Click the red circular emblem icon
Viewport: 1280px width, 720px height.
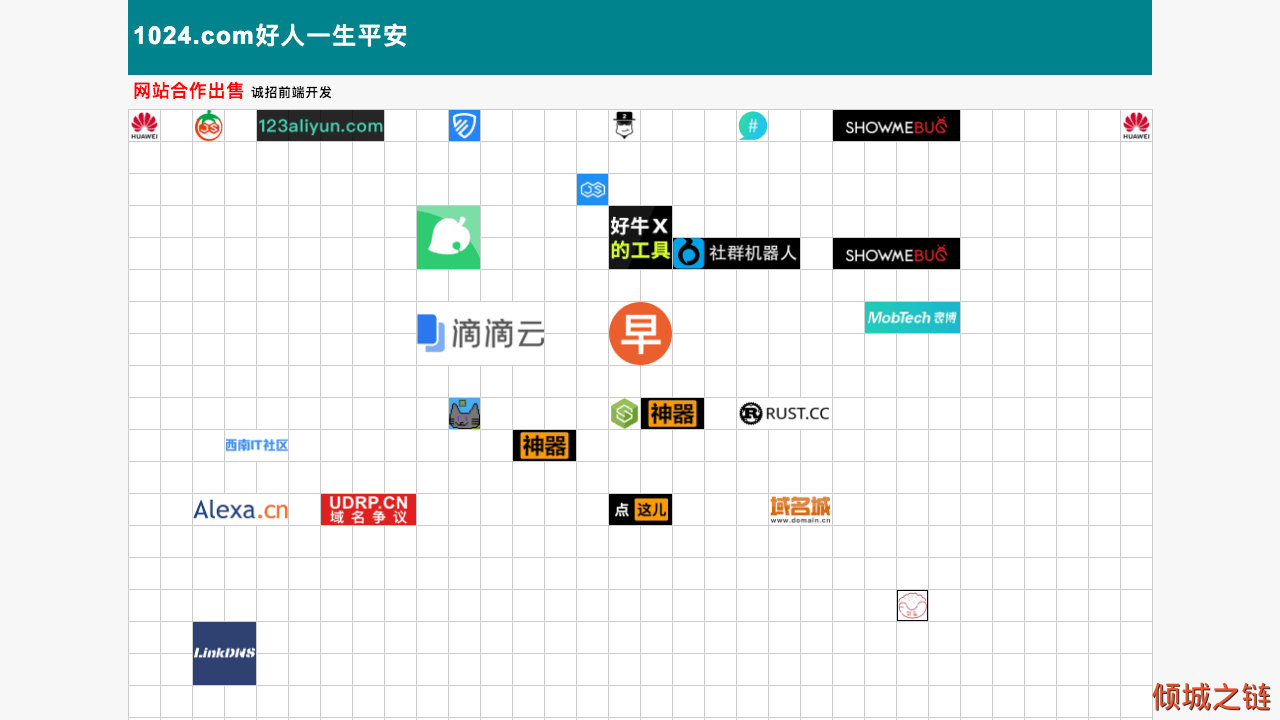(x=912, y=606)
